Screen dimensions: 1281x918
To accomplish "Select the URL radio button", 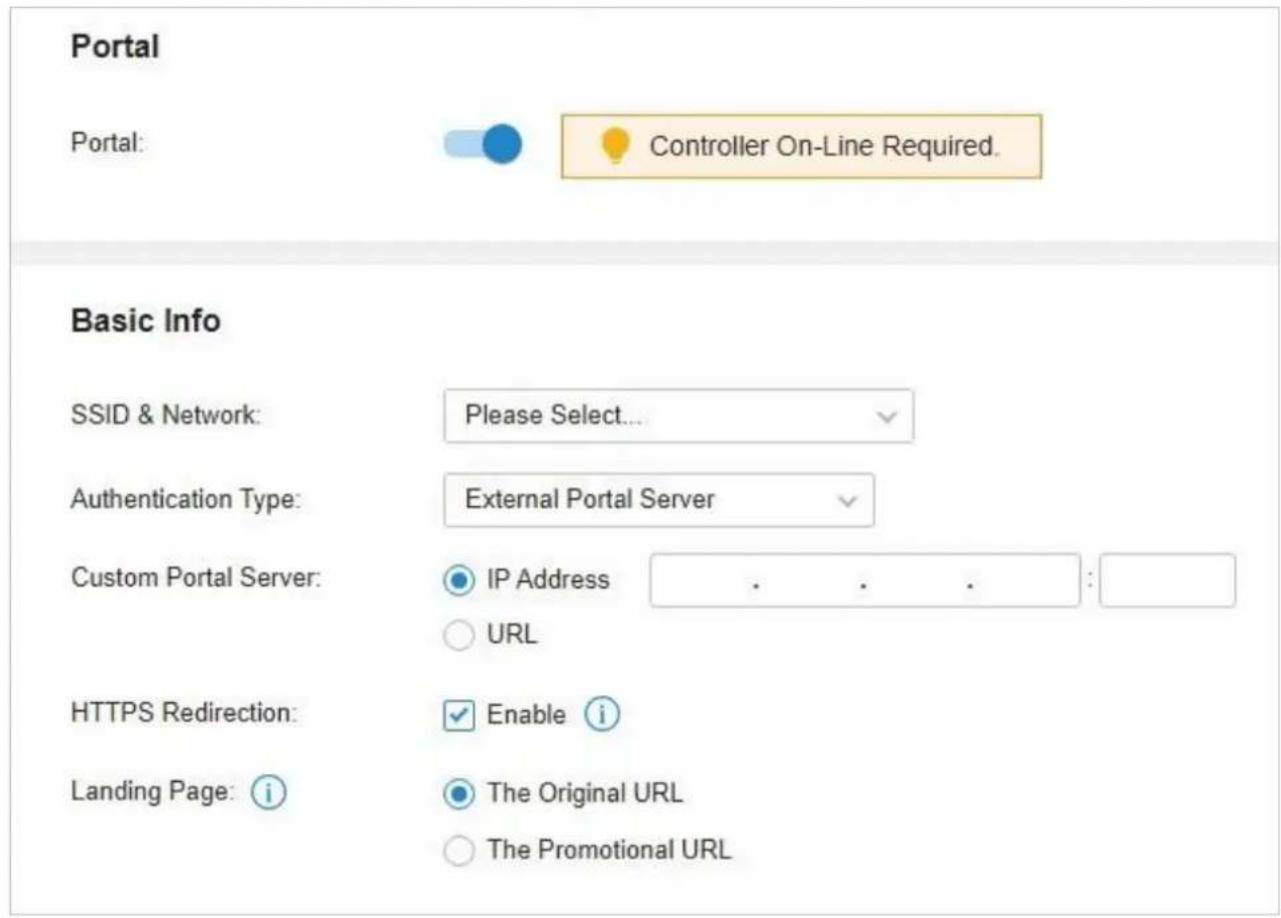I will (x=458, y=636).
